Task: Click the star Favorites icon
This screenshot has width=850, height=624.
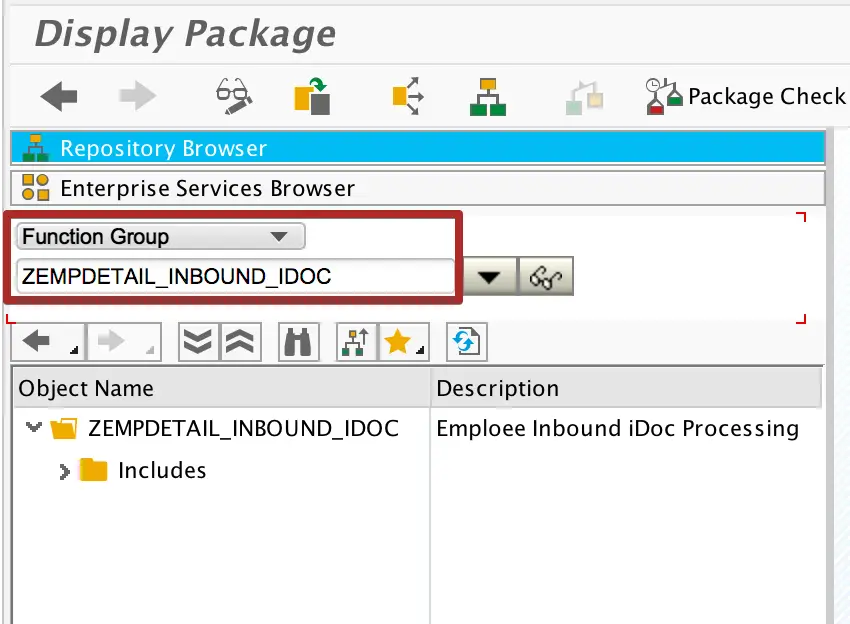Action: [404, 342]
